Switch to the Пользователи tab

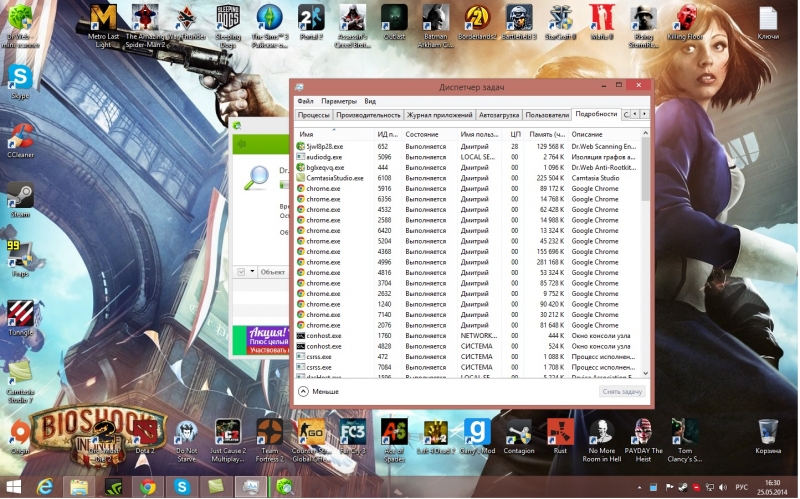click(x=547, y=115)
